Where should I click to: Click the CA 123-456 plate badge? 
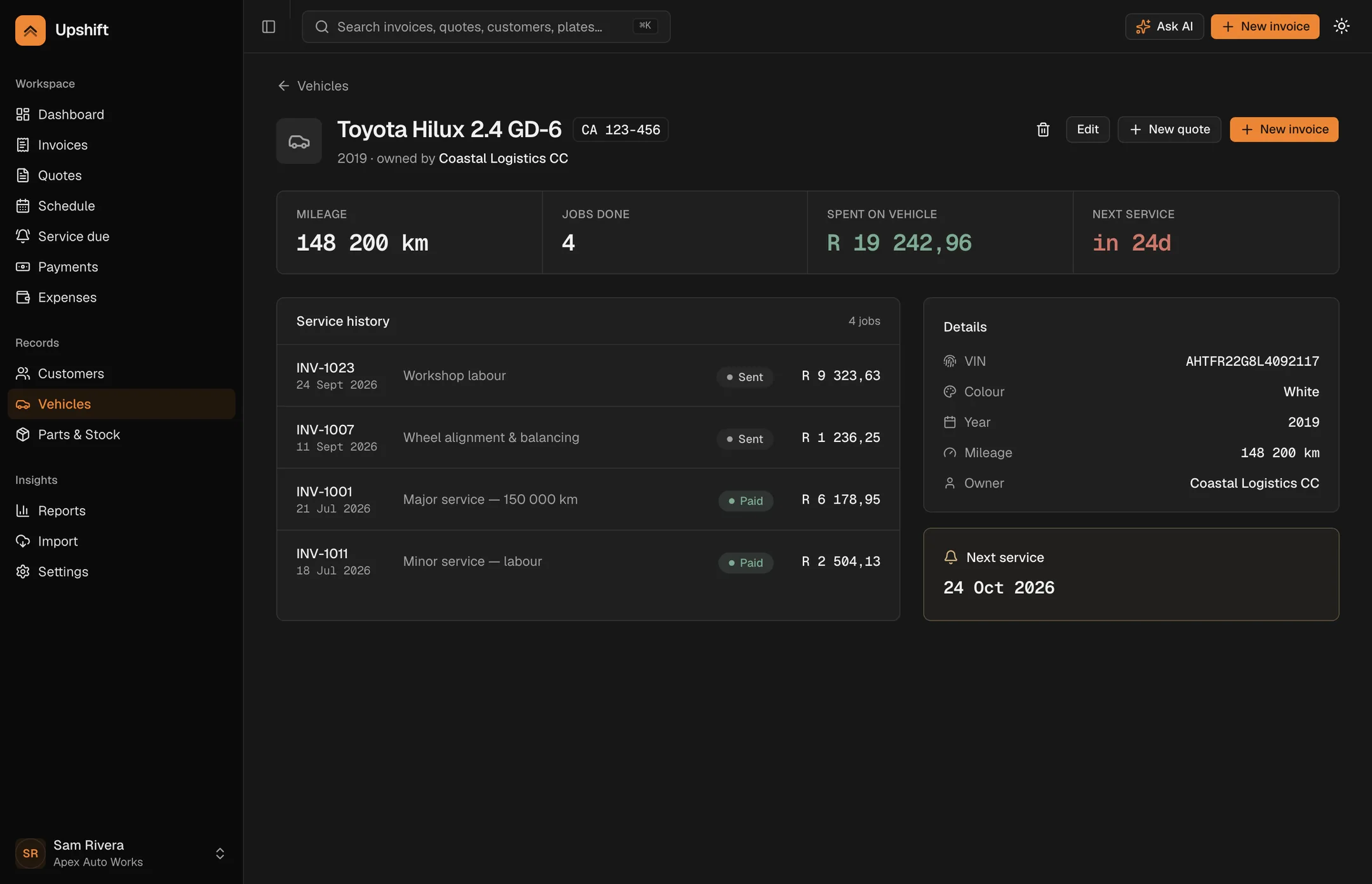tap(621, 130)
